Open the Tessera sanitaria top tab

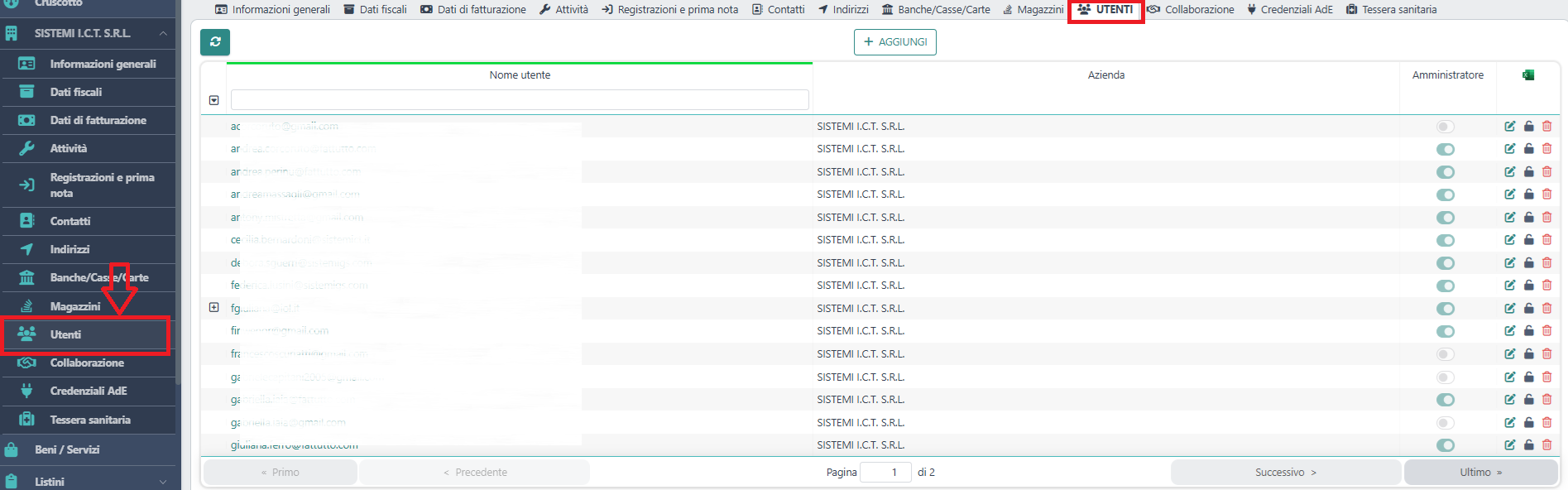1392,10
